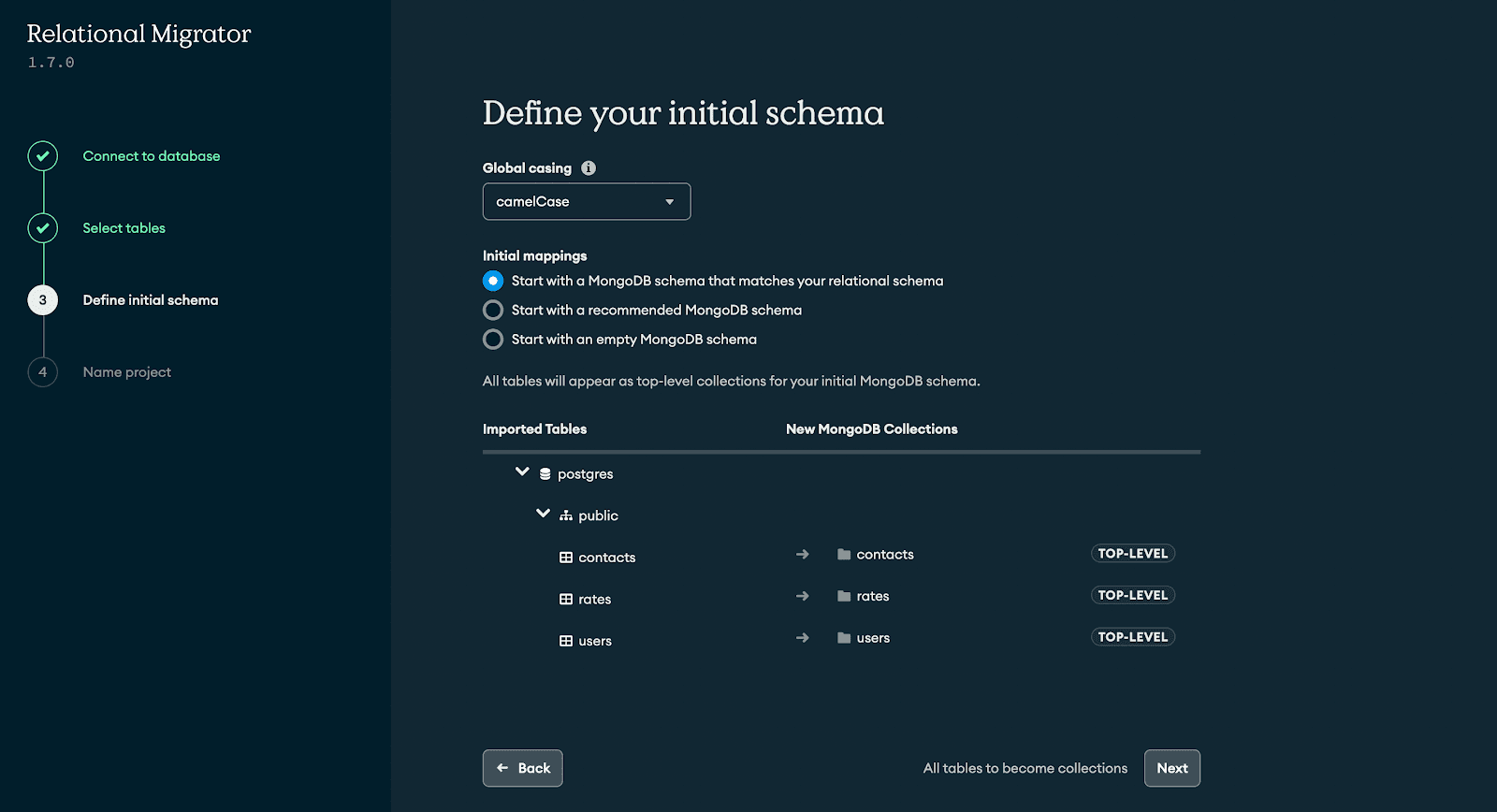This screenshot has height=812, width=1497.
Task: Select the schema that matches relational option
Action: click(493, 281)
